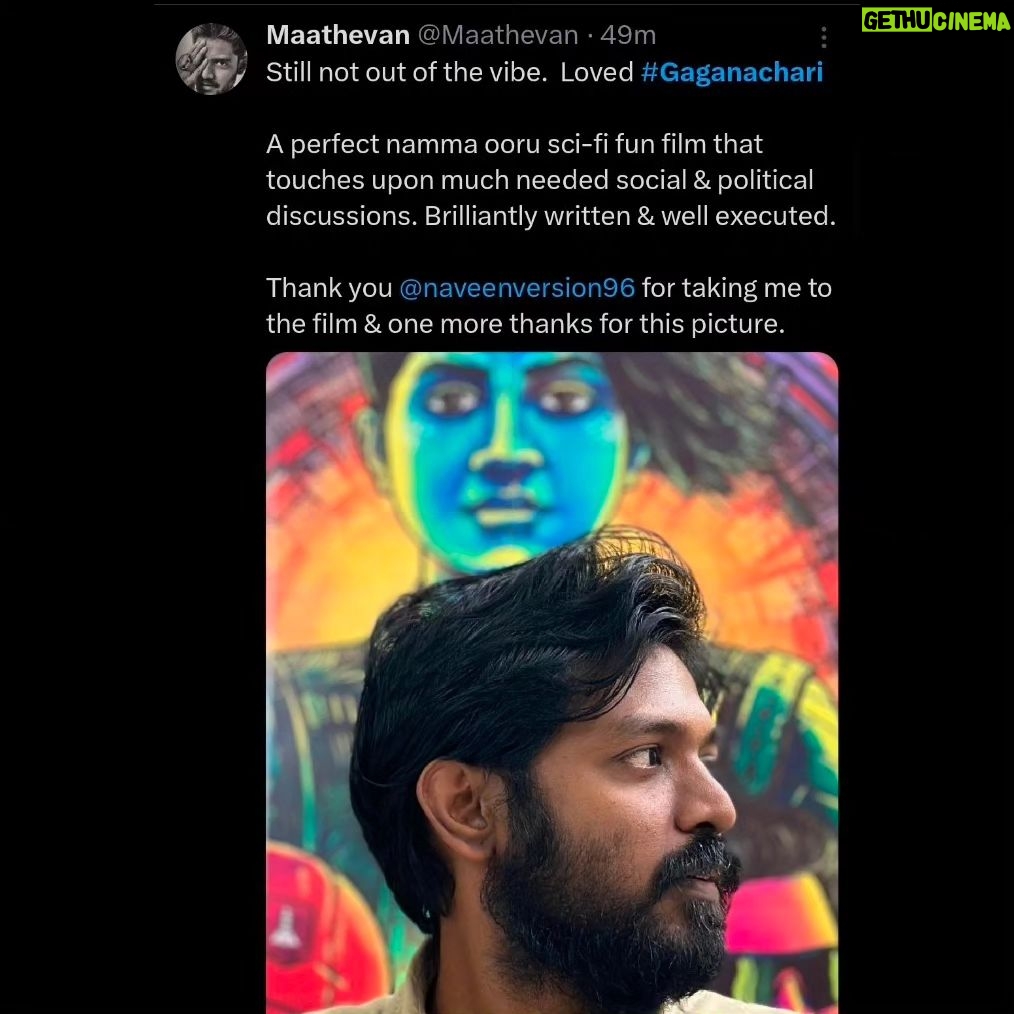The width and height of the screenshot is (1014, 1014).
Task: Click the bold Maathevan display name
Action: pos(338,35)
